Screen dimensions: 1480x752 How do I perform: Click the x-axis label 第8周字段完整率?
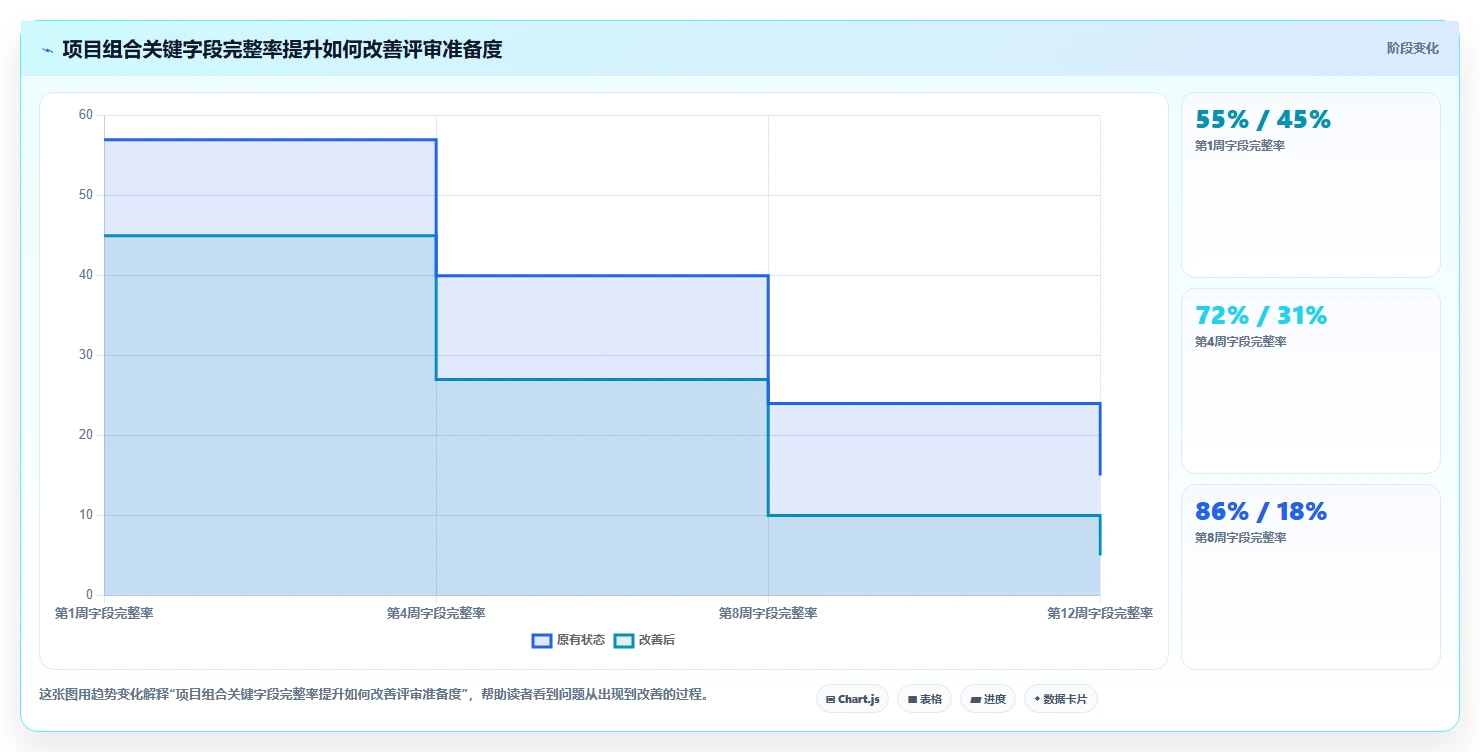pyautogui.click(x=768, y=613)
